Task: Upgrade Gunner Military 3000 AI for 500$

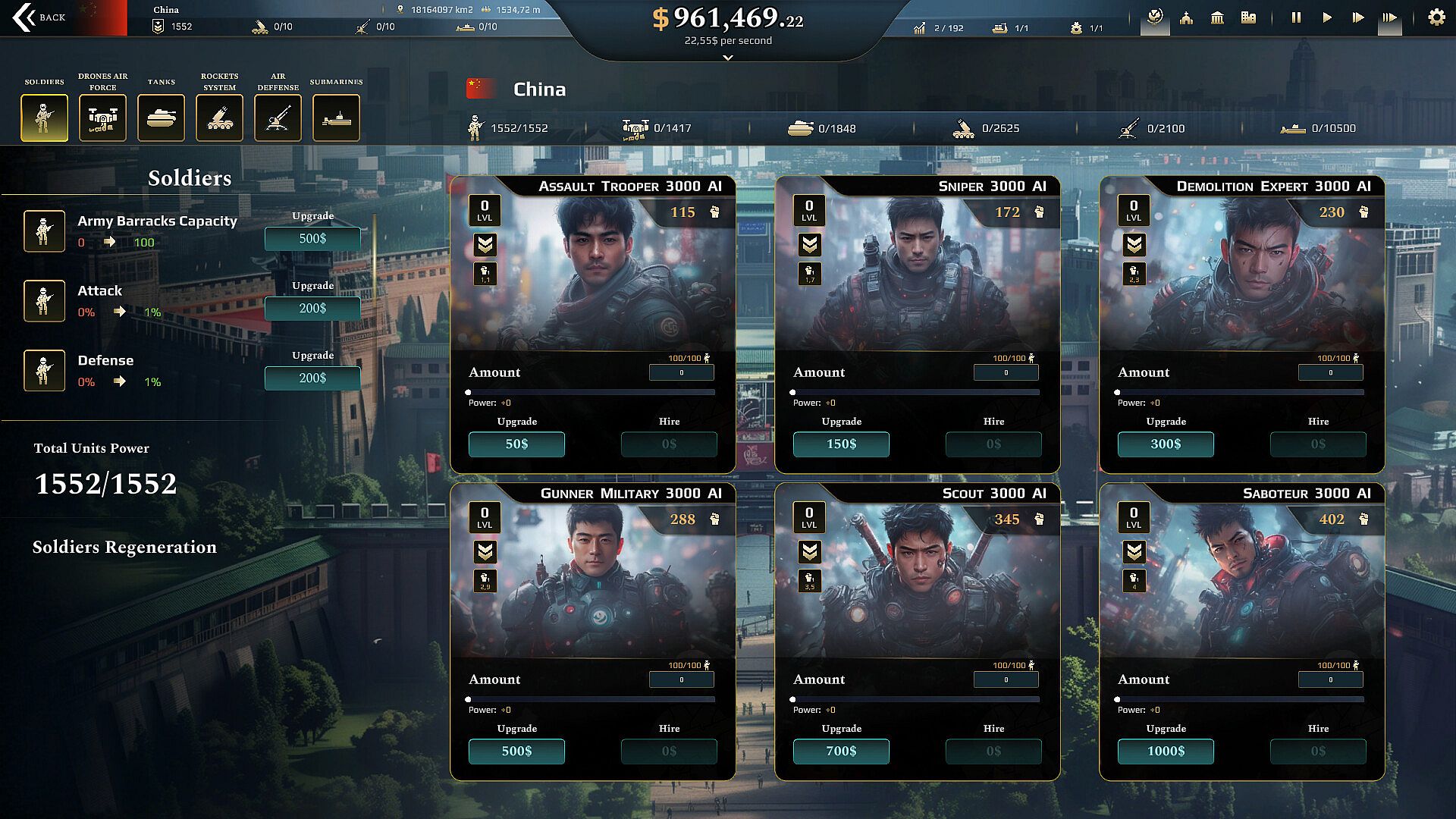Action: (516, 752)
